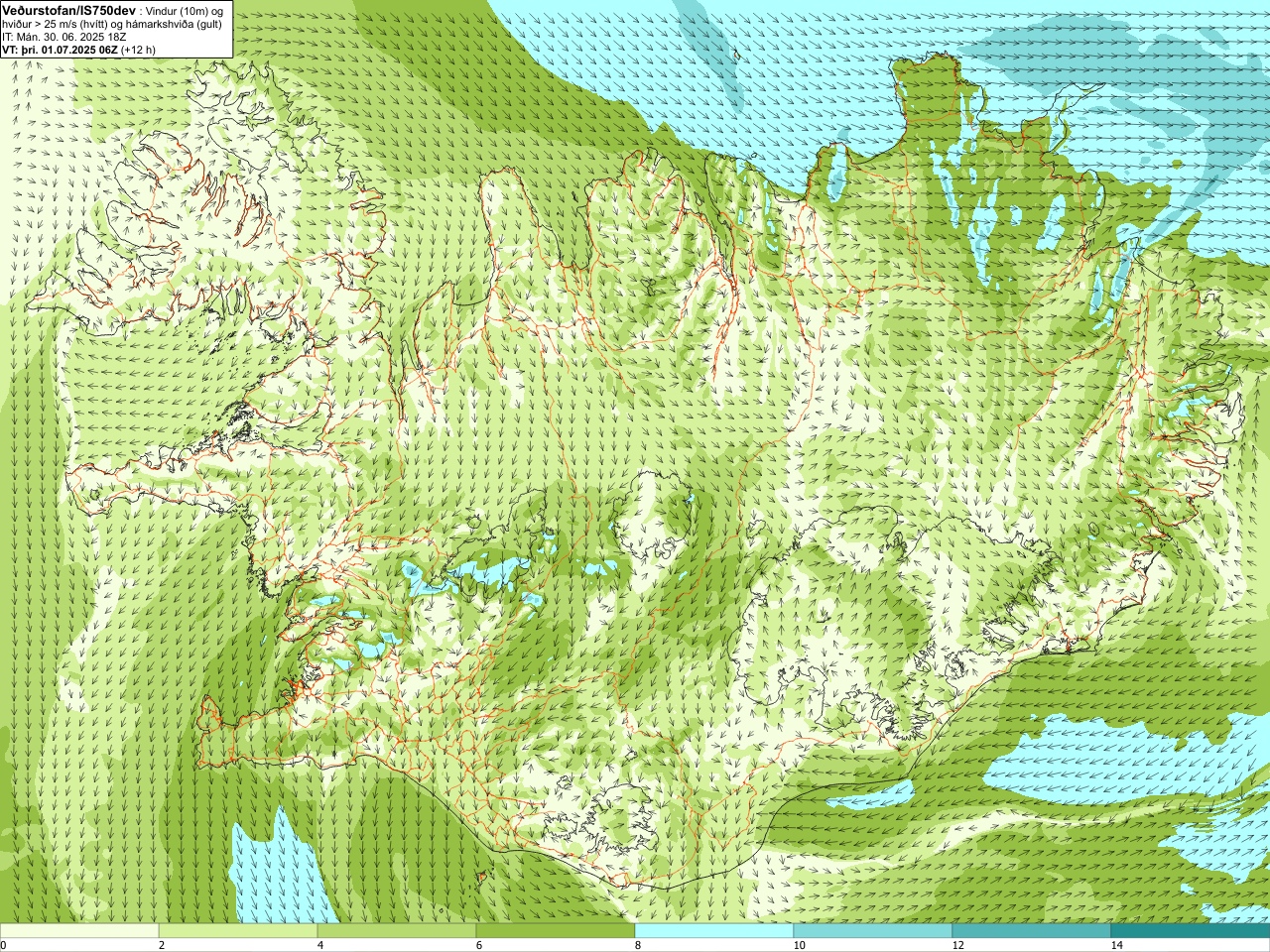Viewport: 1270px width, 952px height.
Task: Click the pale yellow 0–2 legend swatch
Action: click(x=79, y=931)
